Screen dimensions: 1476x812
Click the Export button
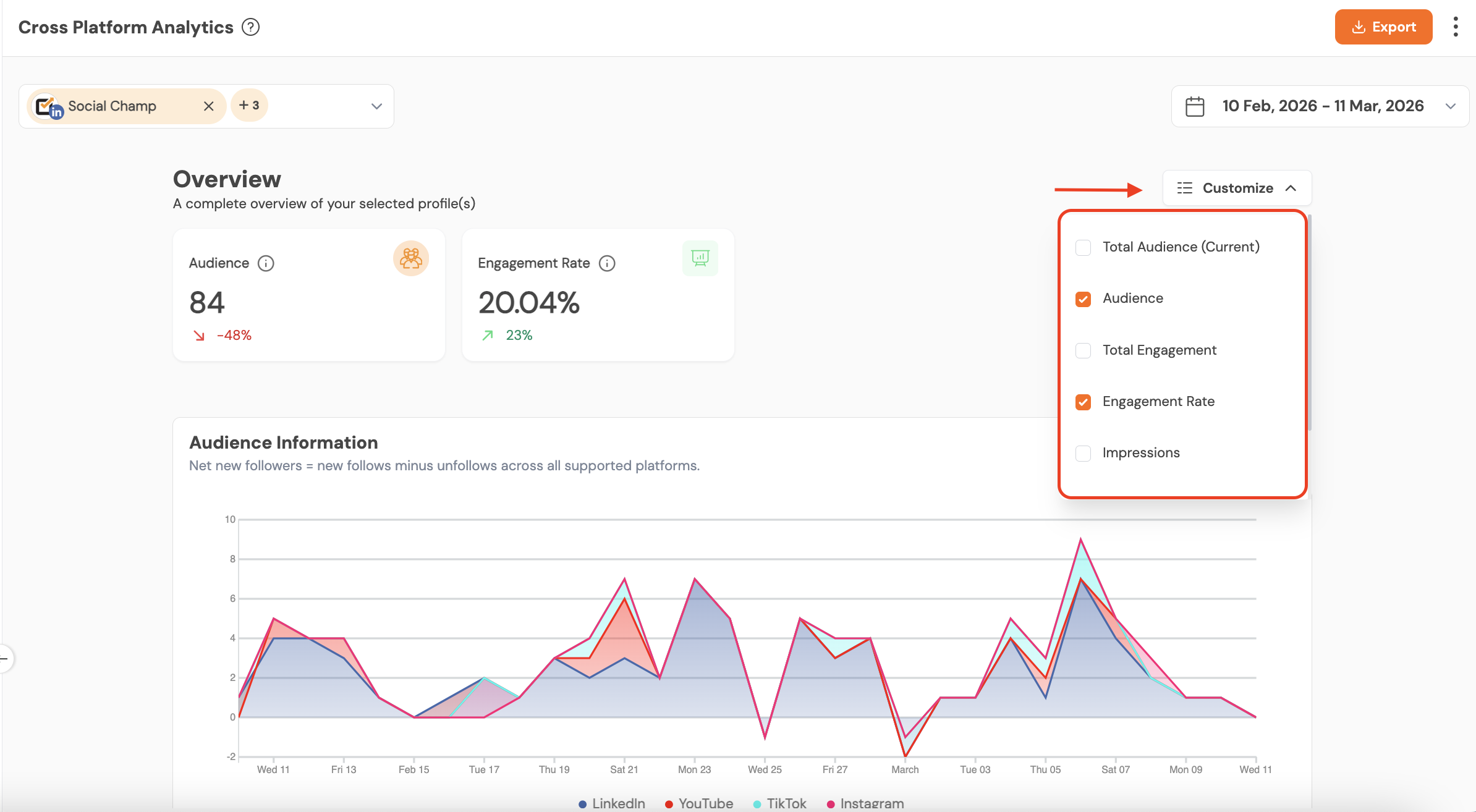[x=1383, y=27]
